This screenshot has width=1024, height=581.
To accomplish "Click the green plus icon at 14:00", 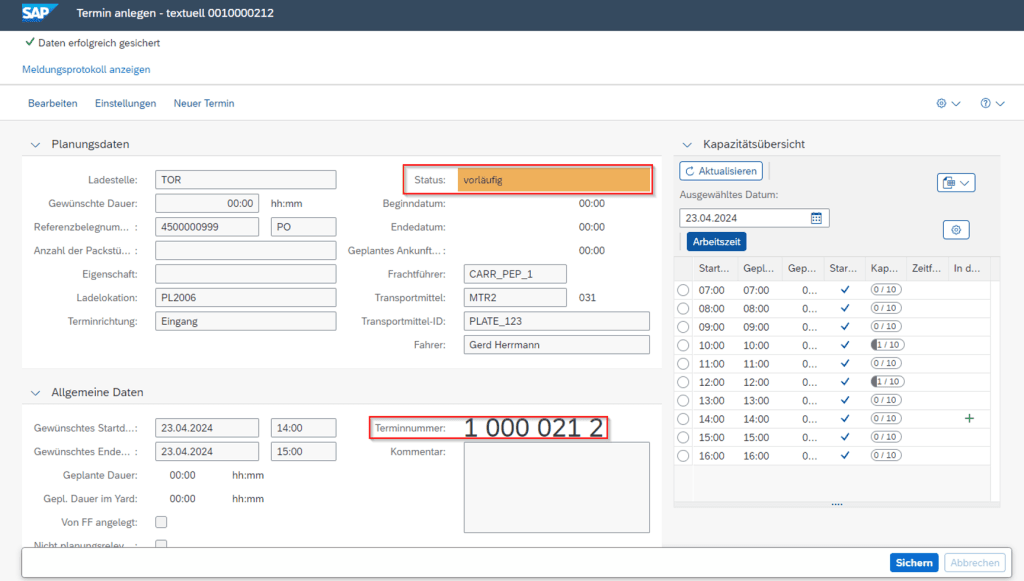I will click(969, 418).
